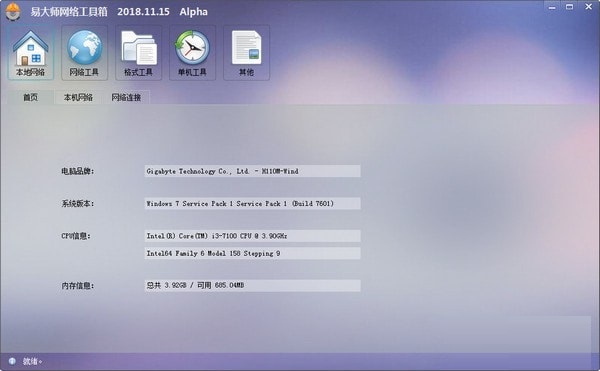Minimize the toolbox window

coord(552,7)
